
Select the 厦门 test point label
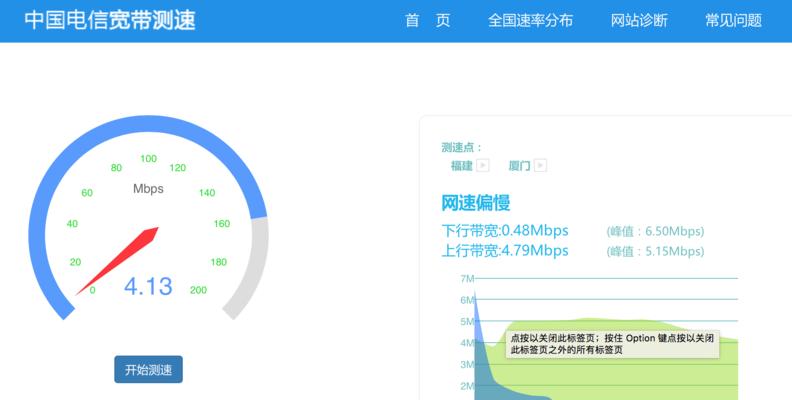[519, 166]
